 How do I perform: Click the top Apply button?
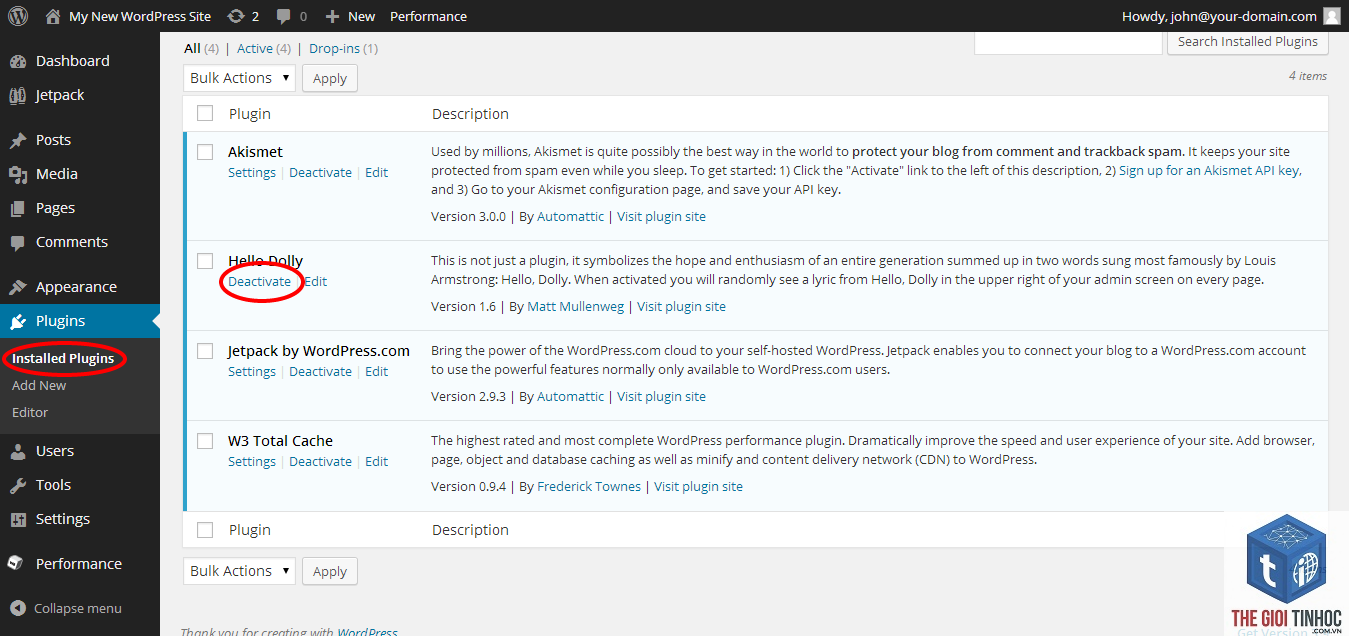click(330, 78)
